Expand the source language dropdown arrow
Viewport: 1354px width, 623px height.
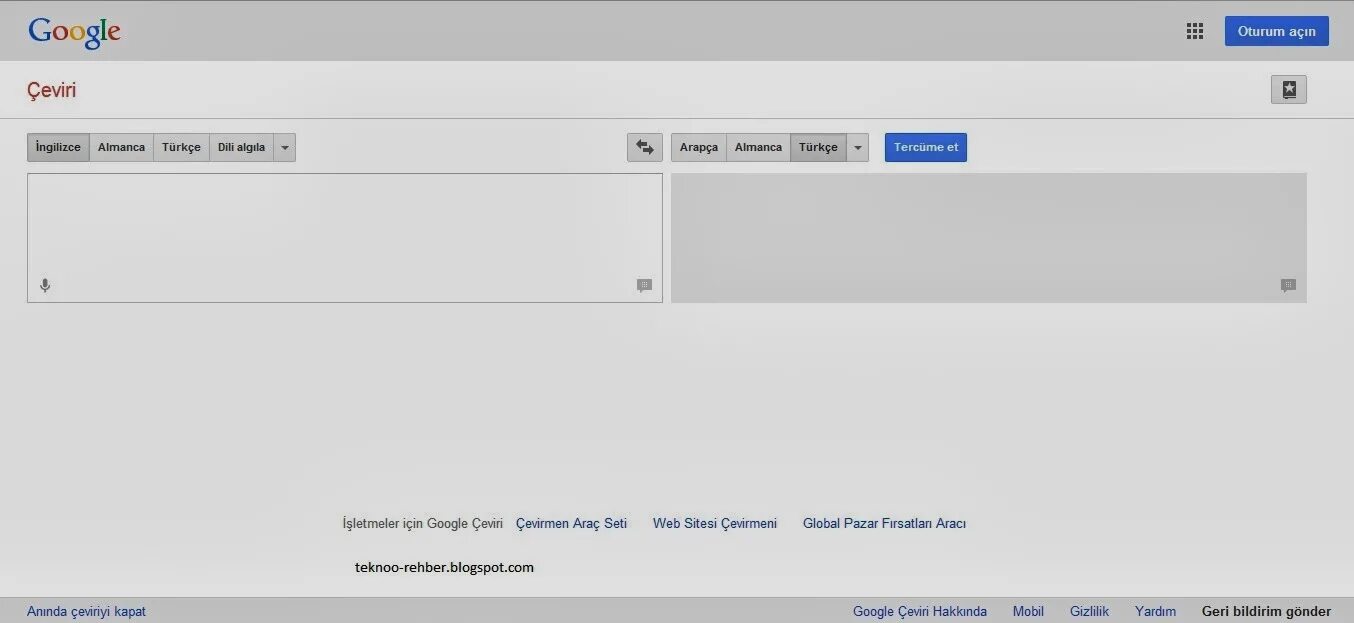tap(285, 147)
